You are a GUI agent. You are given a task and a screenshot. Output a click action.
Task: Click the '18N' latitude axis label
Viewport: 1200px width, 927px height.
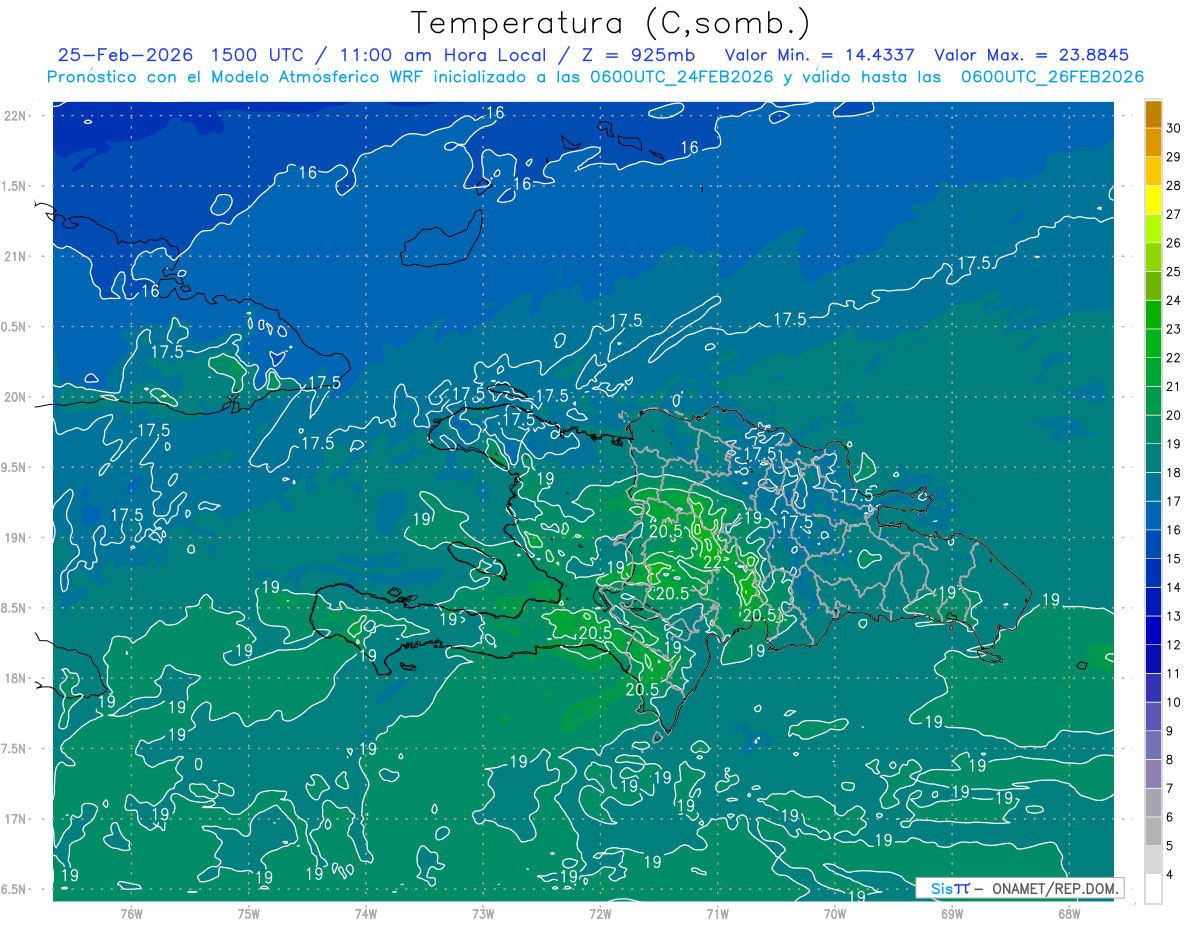[17, 678]
